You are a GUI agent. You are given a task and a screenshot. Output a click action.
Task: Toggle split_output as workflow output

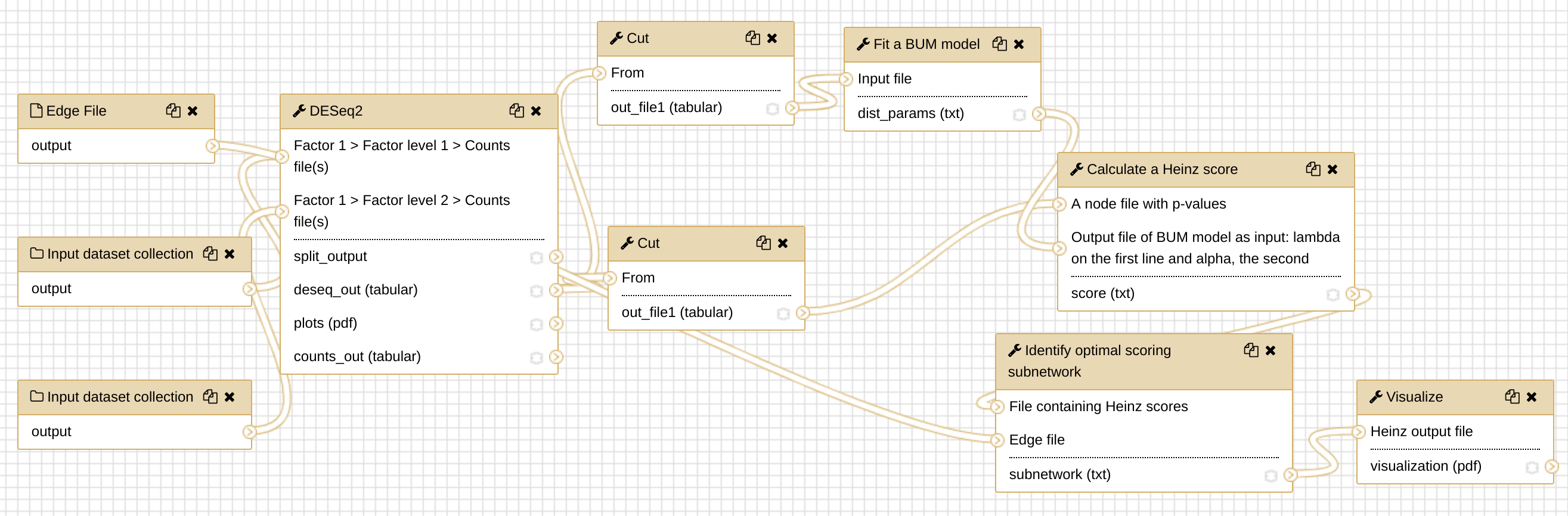click(x=536, y=257)
